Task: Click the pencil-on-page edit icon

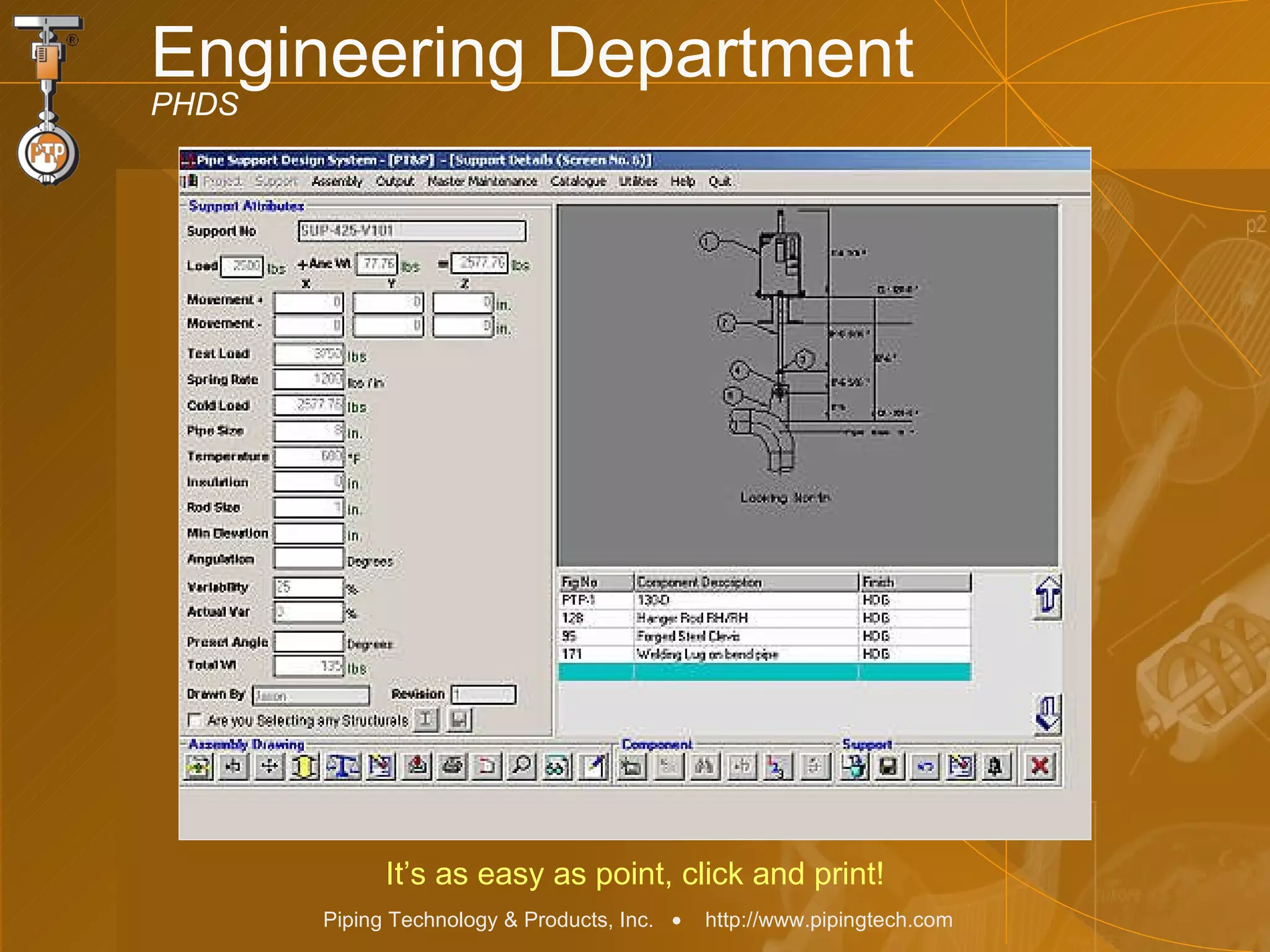Action: coord(593,767)
